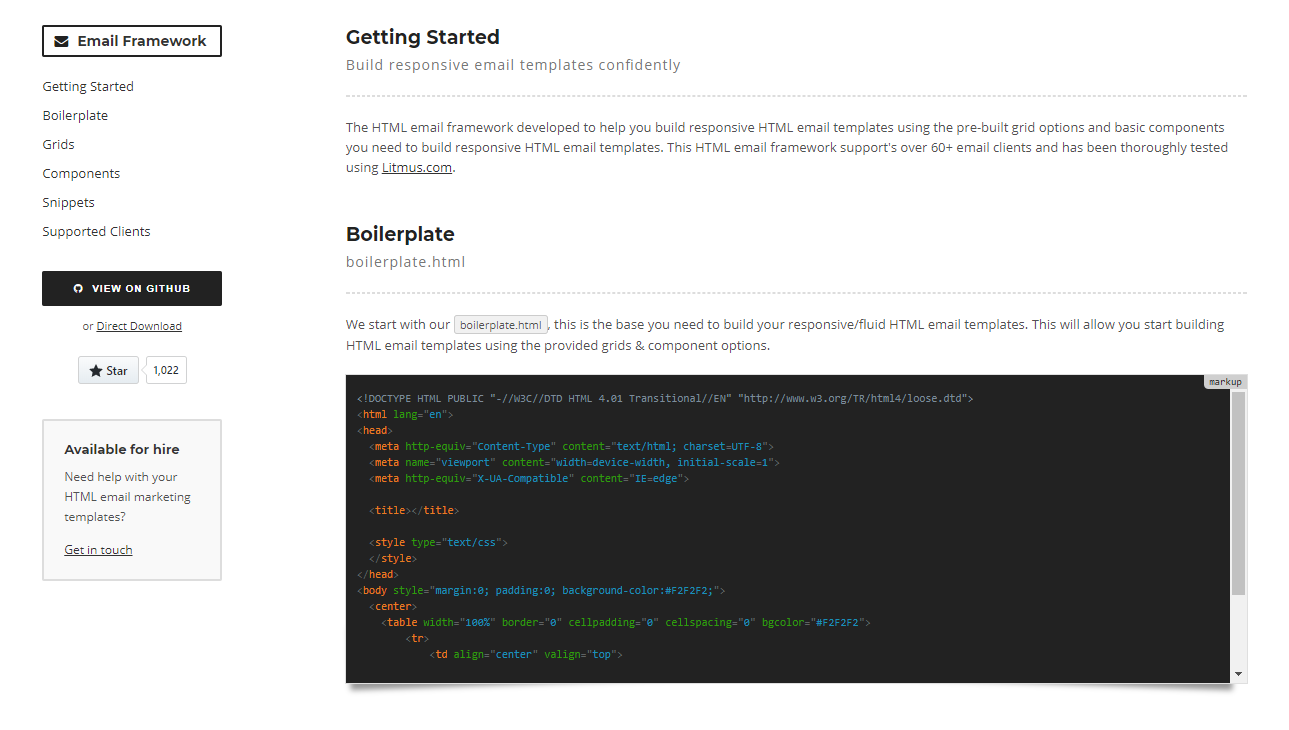Click the inline boilerplate.html code tag
Screen dimensions: 1289x730
pos(501,325)
